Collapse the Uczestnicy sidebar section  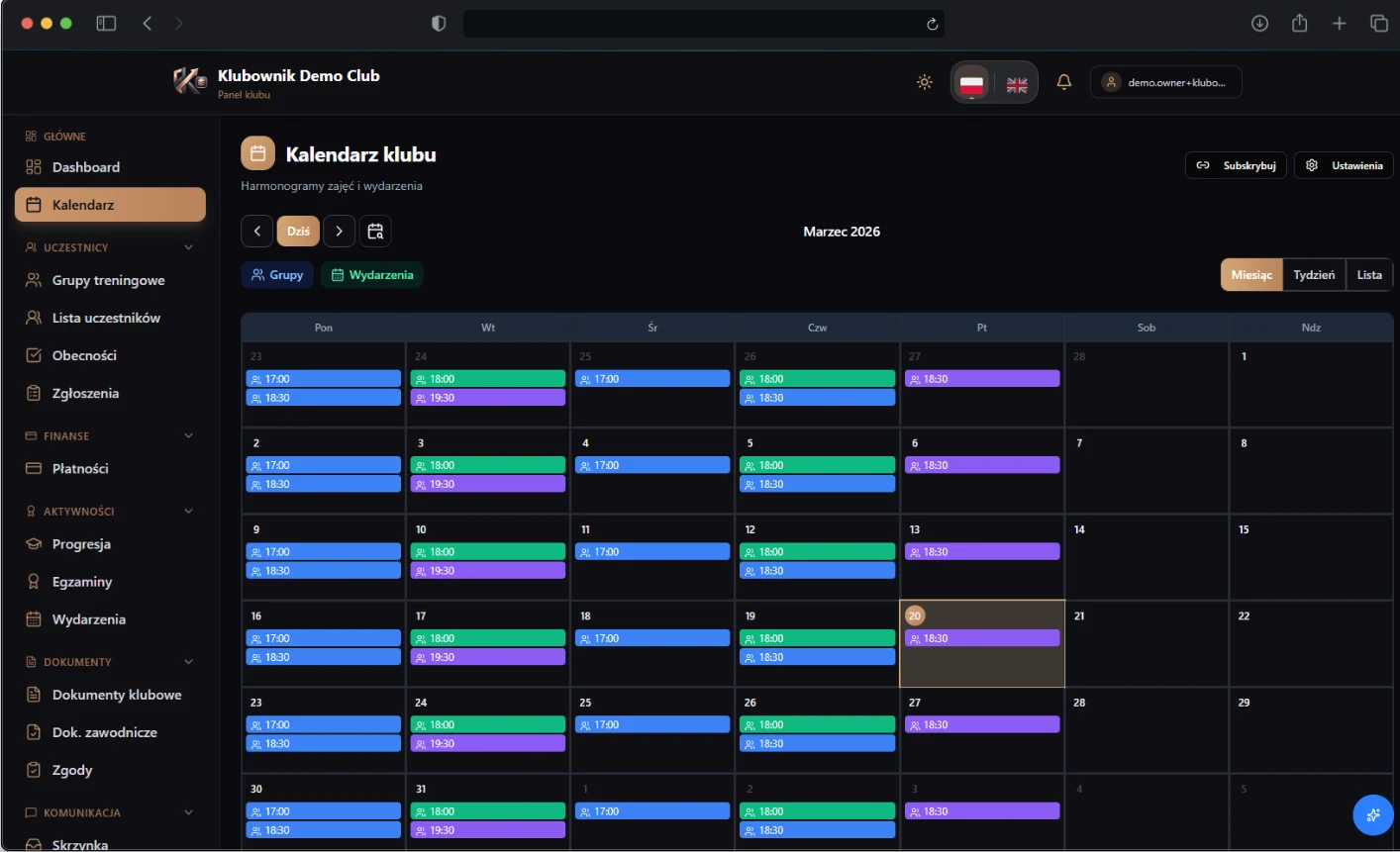click(188, 247)
